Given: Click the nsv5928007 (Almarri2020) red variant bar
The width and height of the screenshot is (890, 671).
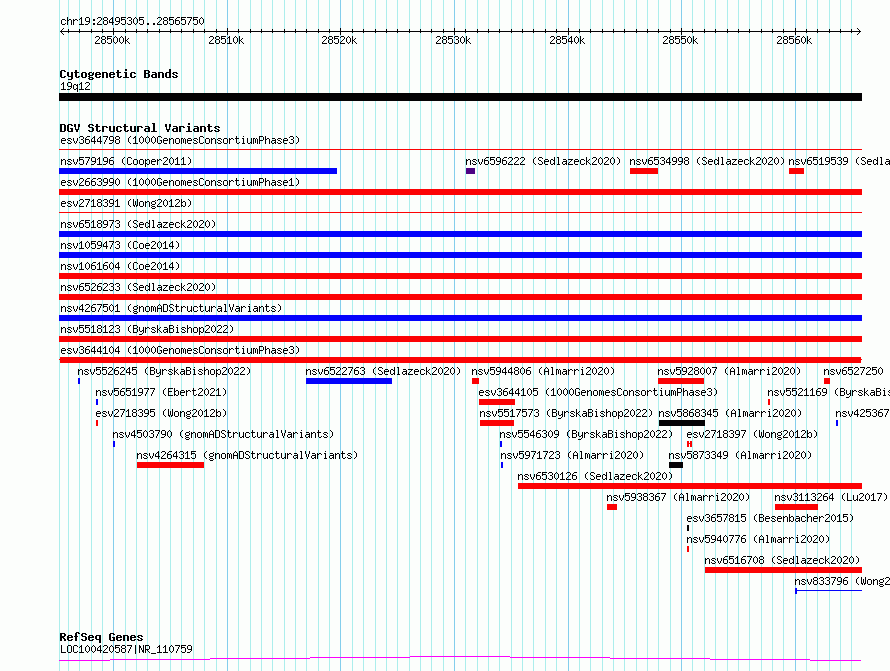Looking at the screenshot, I should (x=681, y=381).
